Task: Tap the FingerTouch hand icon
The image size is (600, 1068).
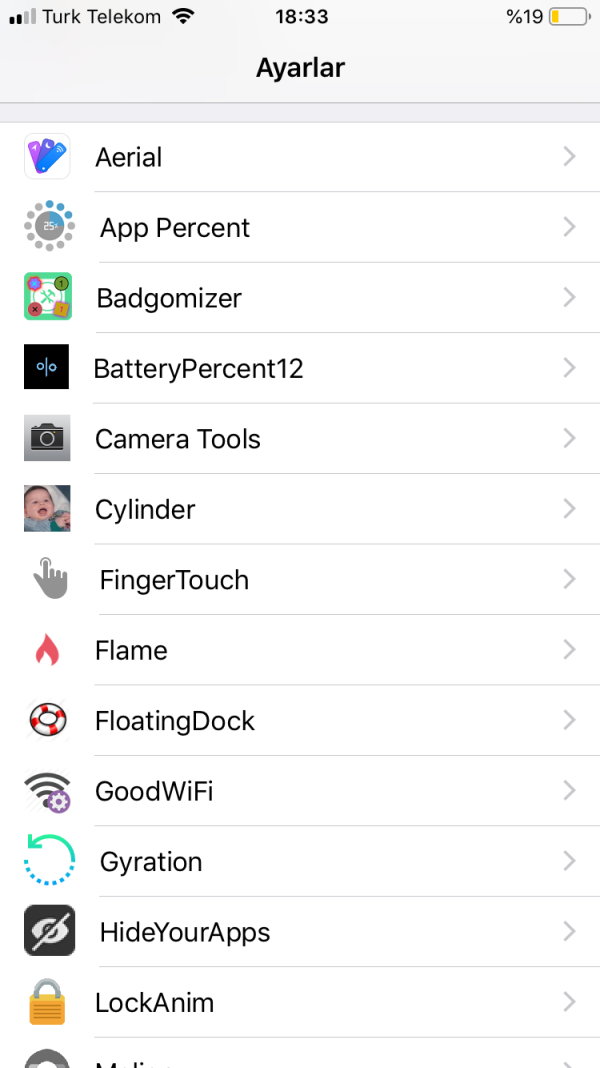Action: (x=49, y=579)
